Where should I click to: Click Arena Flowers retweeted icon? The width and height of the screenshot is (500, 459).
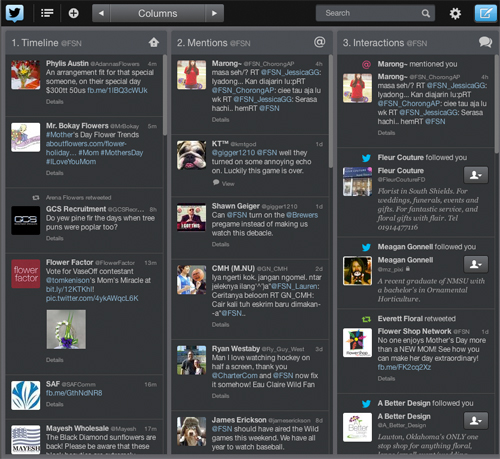[x=36, y=198]
